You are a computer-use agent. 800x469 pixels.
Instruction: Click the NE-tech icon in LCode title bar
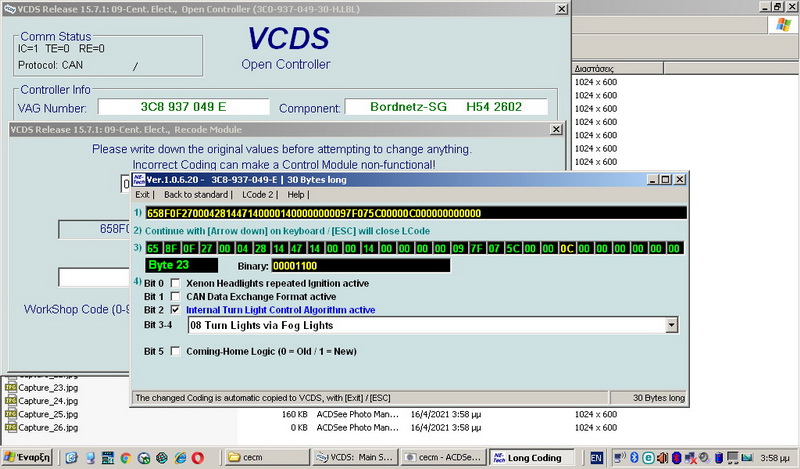click(x=138, y=179)
